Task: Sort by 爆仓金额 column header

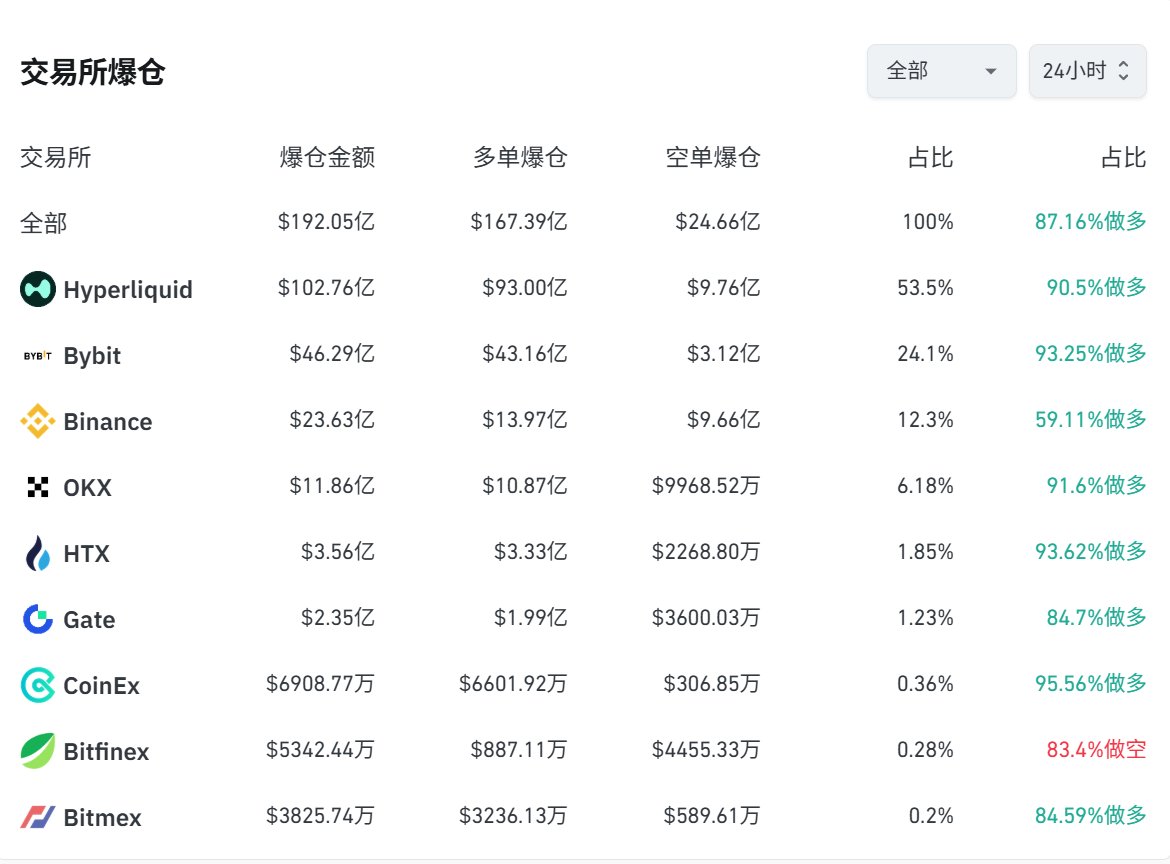Action: point(327,158)
